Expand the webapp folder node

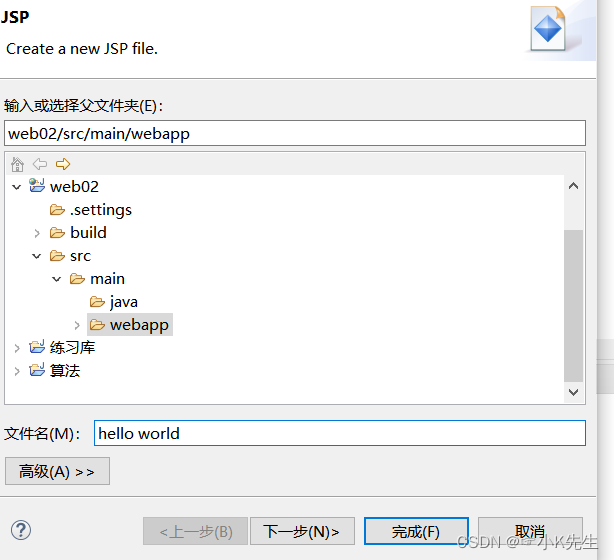click(77, 325)
